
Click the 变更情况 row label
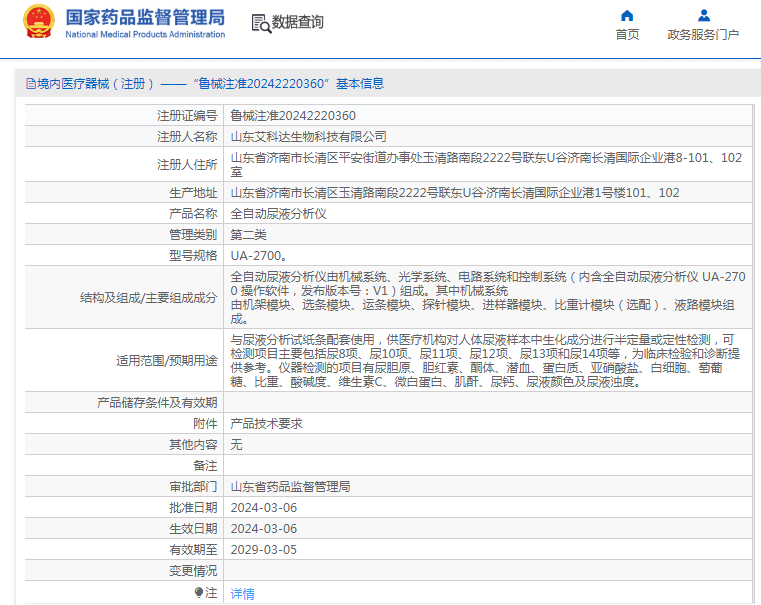(193, 571)
